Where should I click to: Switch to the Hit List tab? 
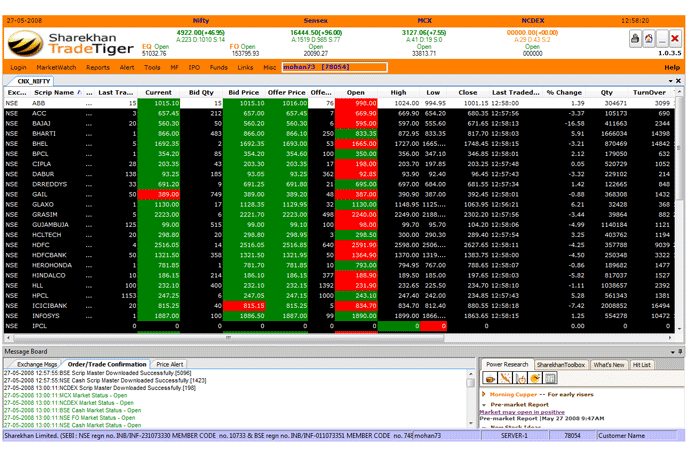click(642, 365)
